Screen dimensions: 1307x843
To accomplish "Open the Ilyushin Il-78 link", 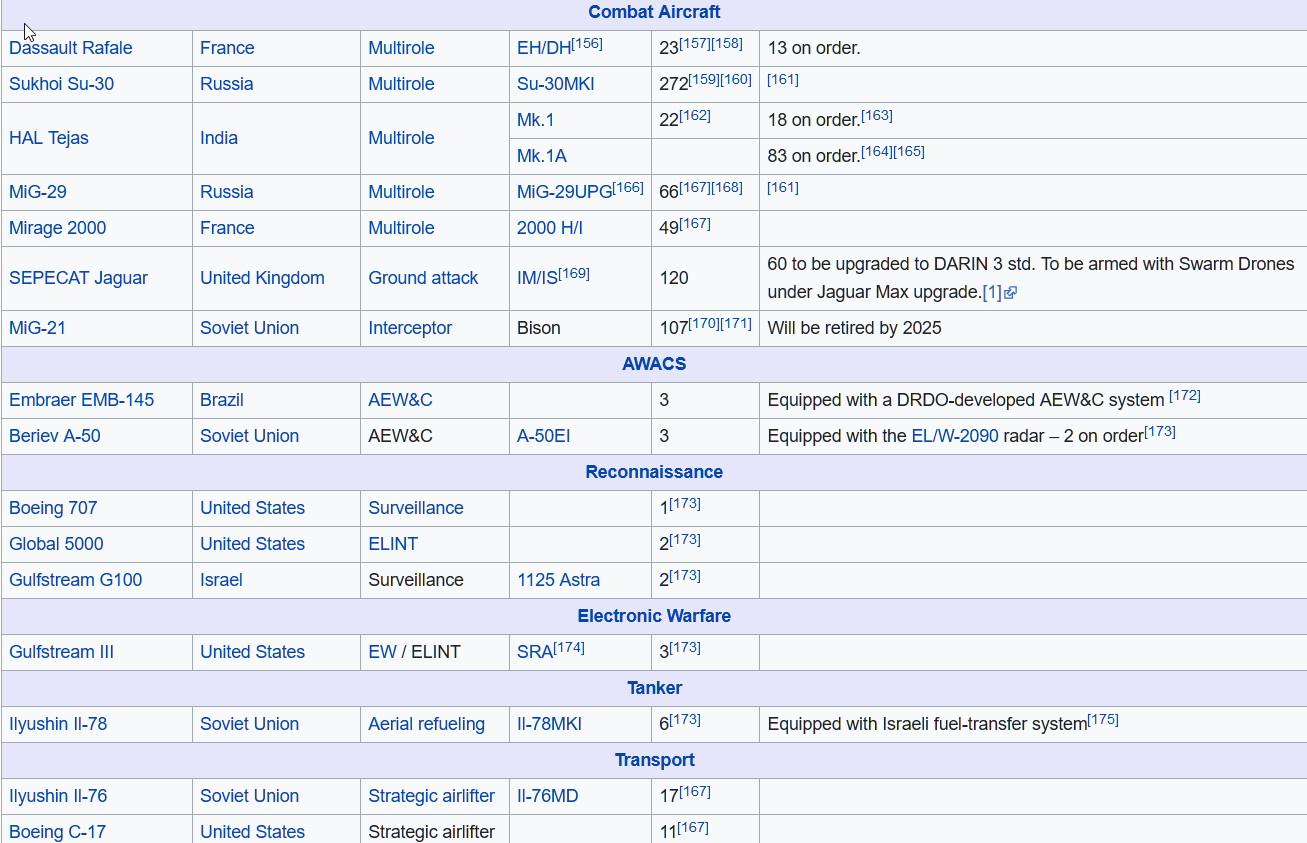I will 58,724.
